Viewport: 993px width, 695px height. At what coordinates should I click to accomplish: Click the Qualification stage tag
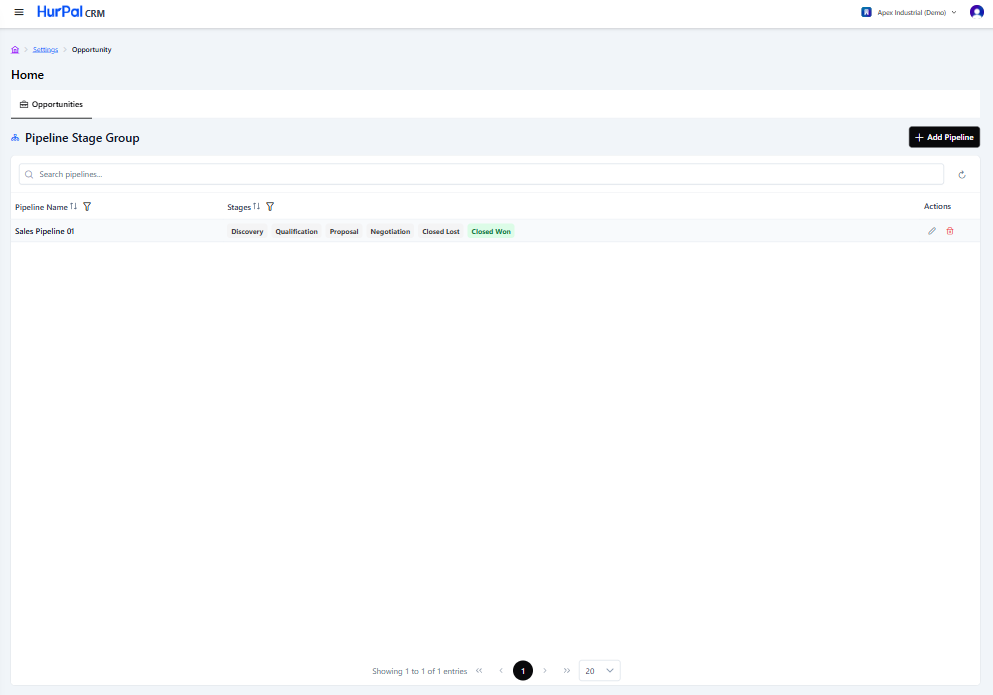coord(296,231)
